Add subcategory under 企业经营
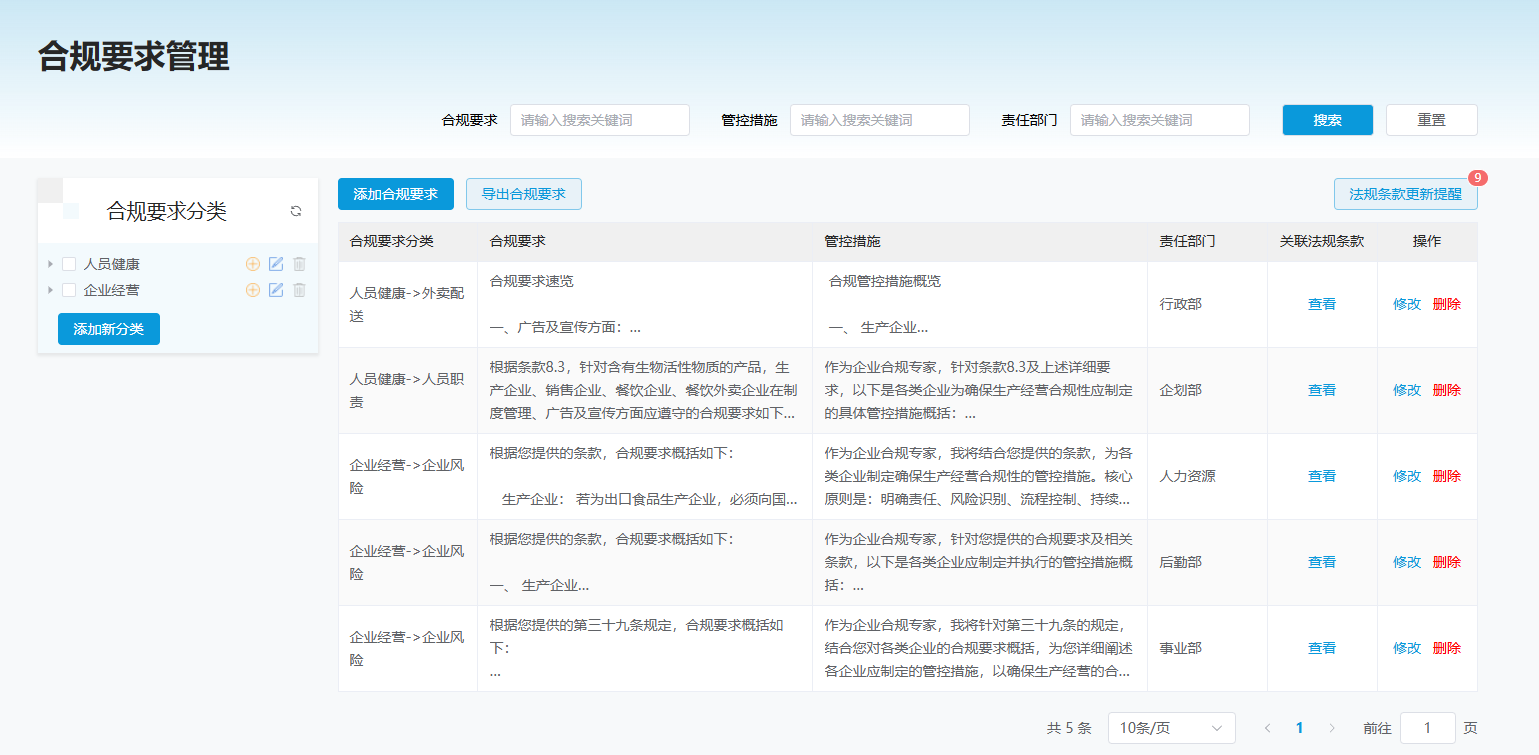This screenshot has height=755, width=1539. [x=253, y=290]
